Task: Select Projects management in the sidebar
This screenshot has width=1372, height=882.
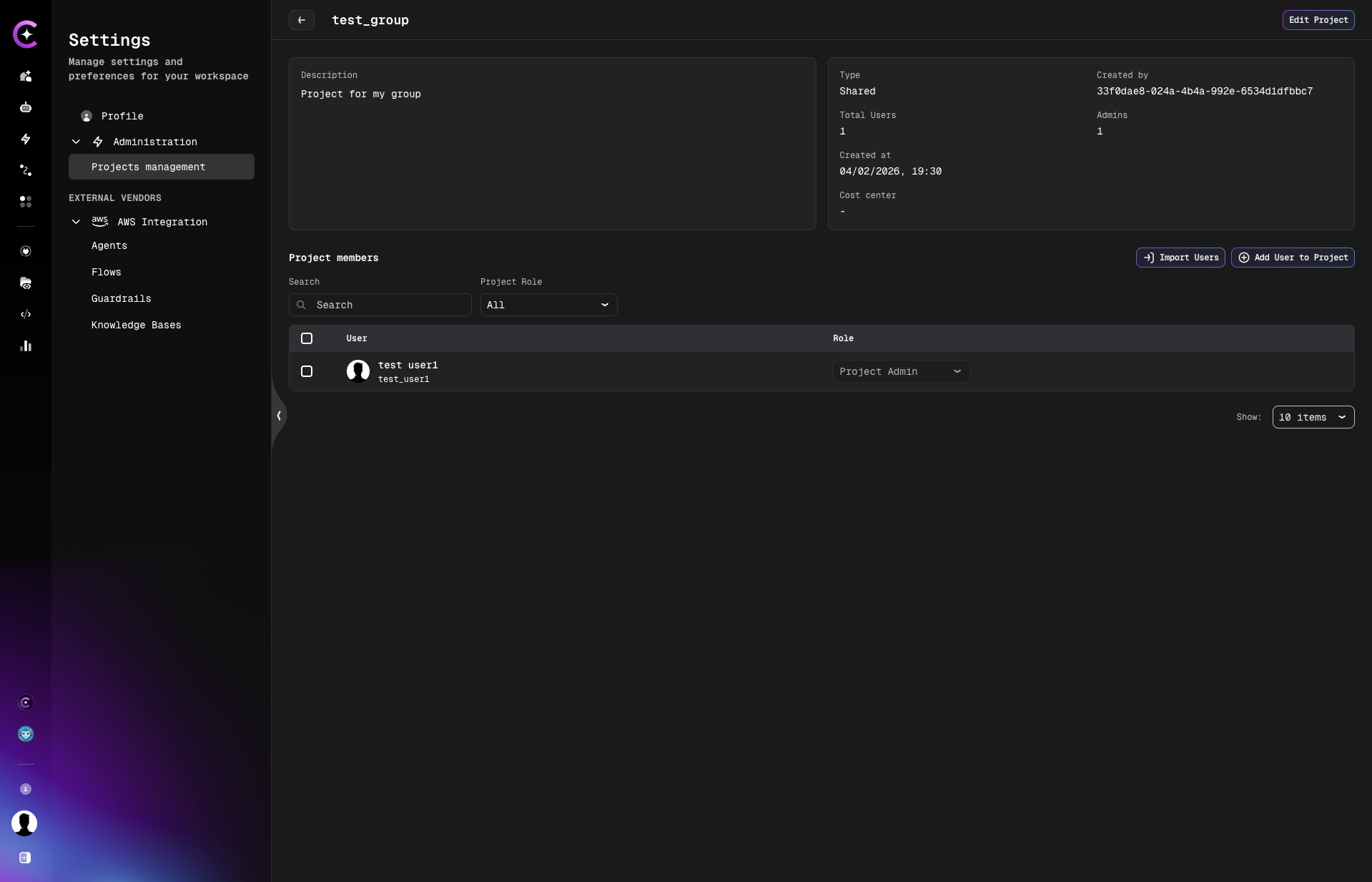Action: pos(148,167)
